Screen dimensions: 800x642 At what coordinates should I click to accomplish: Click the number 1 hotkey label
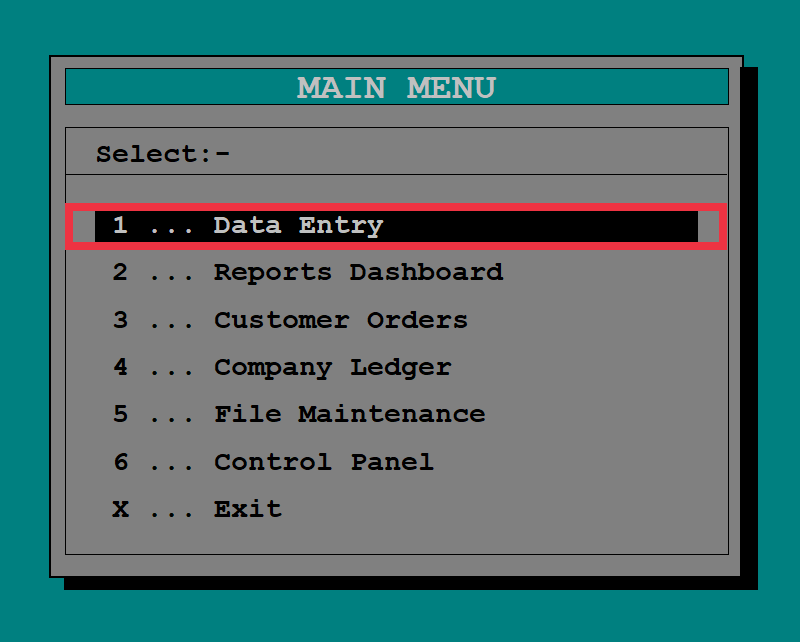[x=120, y=226]
